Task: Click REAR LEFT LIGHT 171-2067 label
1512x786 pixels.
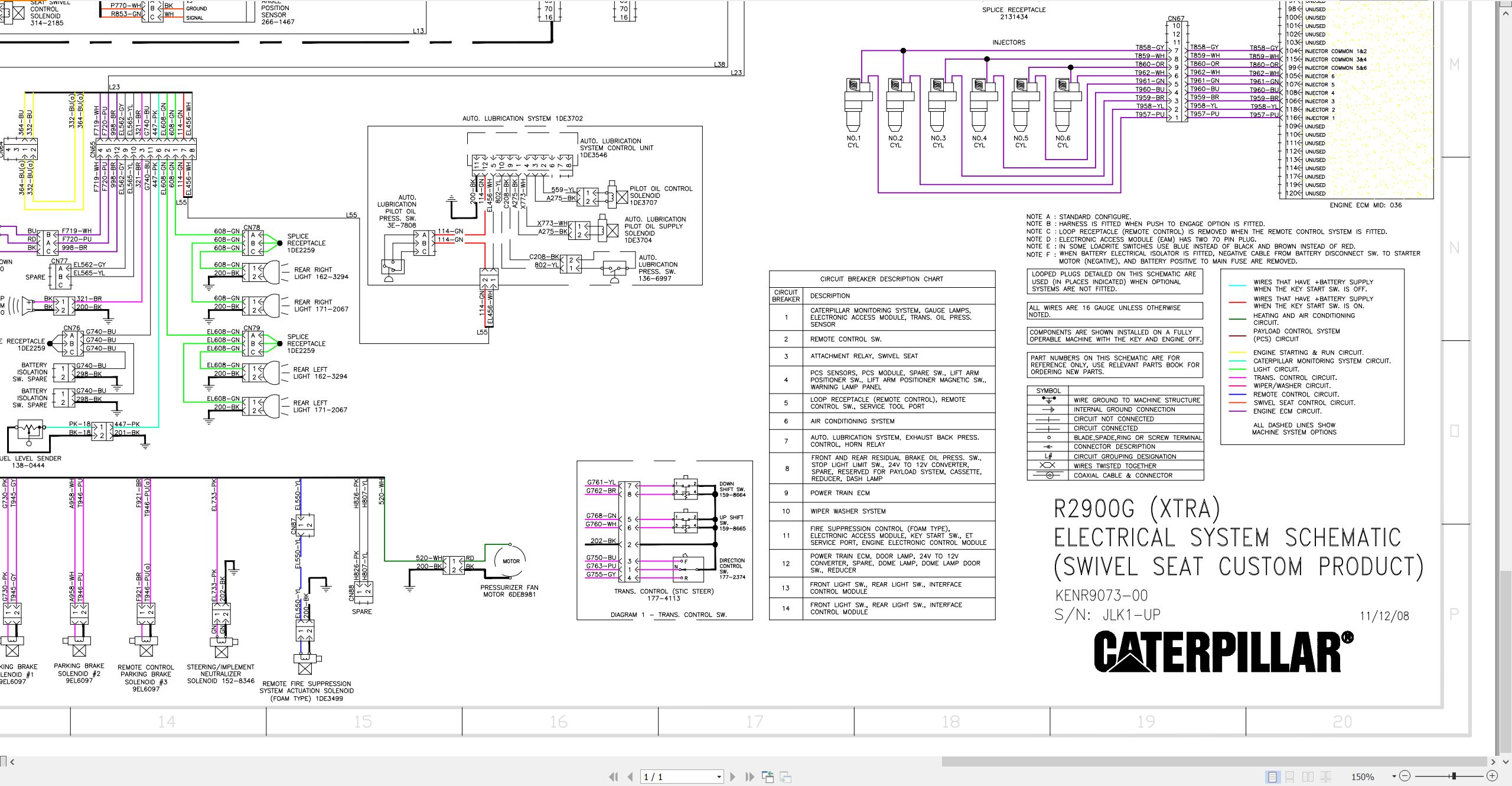Action: click(x=320, y=406)
